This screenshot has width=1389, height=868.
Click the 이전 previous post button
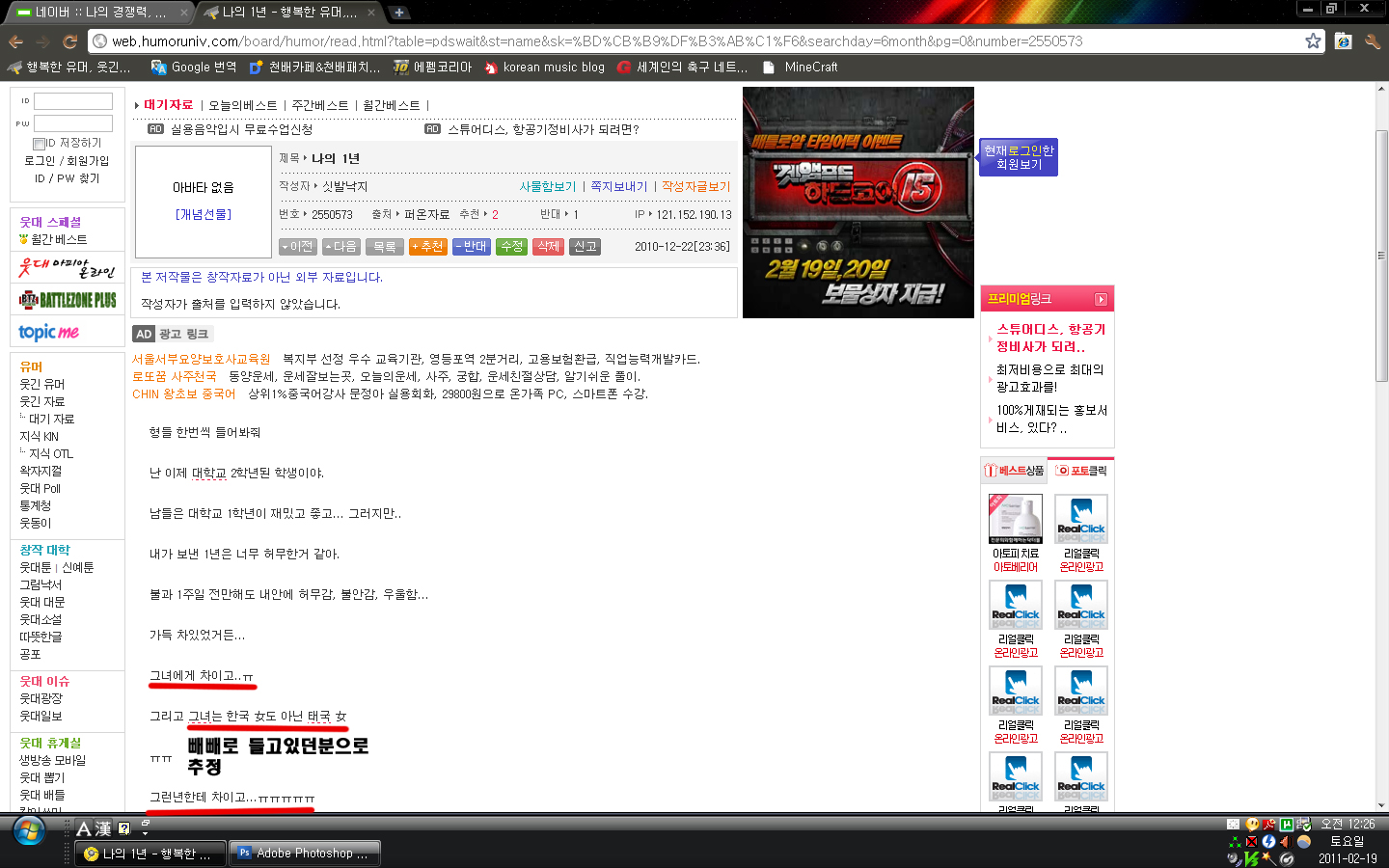[298, 247]
